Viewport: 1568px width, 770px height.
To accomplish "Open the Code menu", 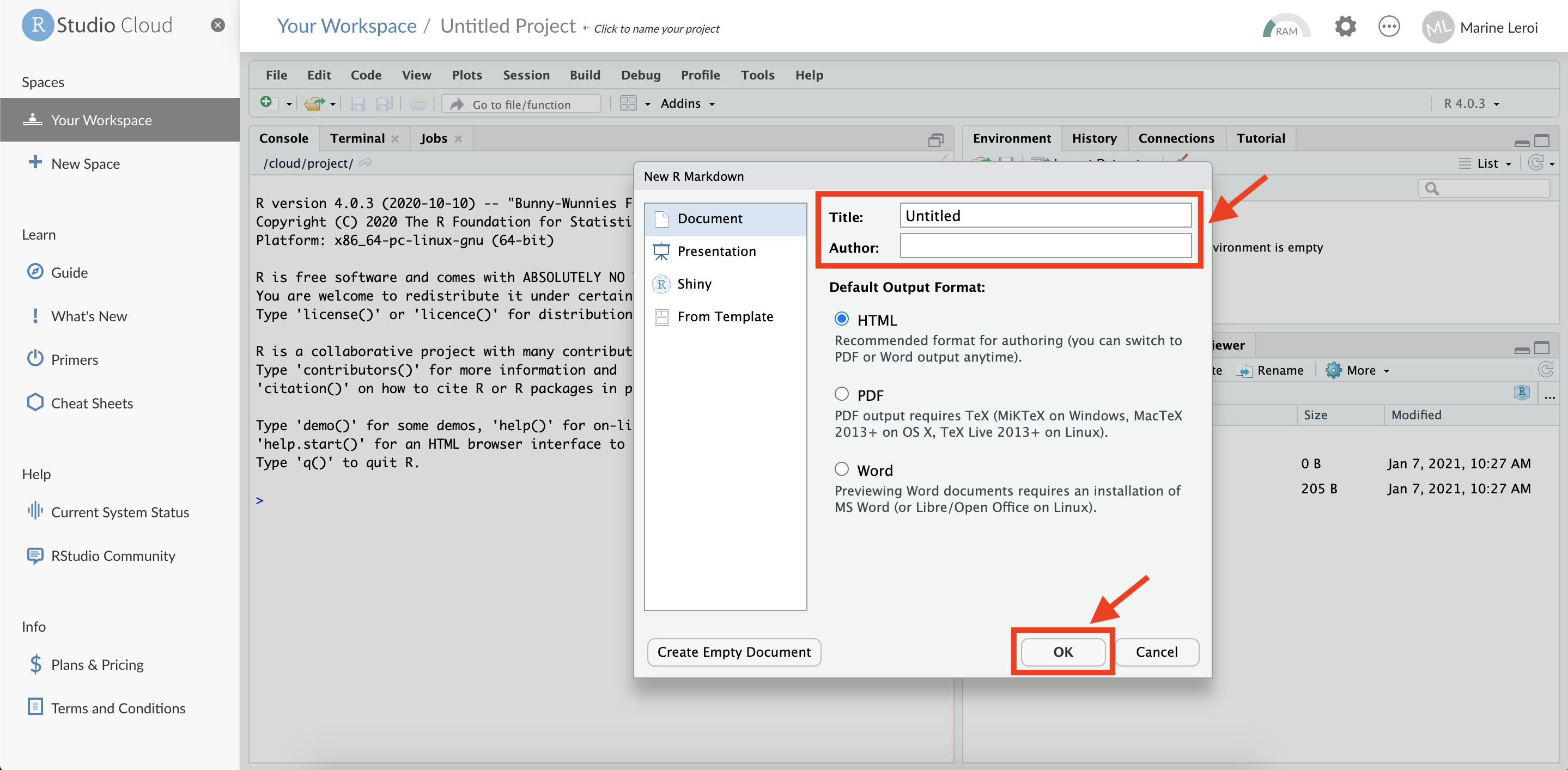I will point(366,75).
